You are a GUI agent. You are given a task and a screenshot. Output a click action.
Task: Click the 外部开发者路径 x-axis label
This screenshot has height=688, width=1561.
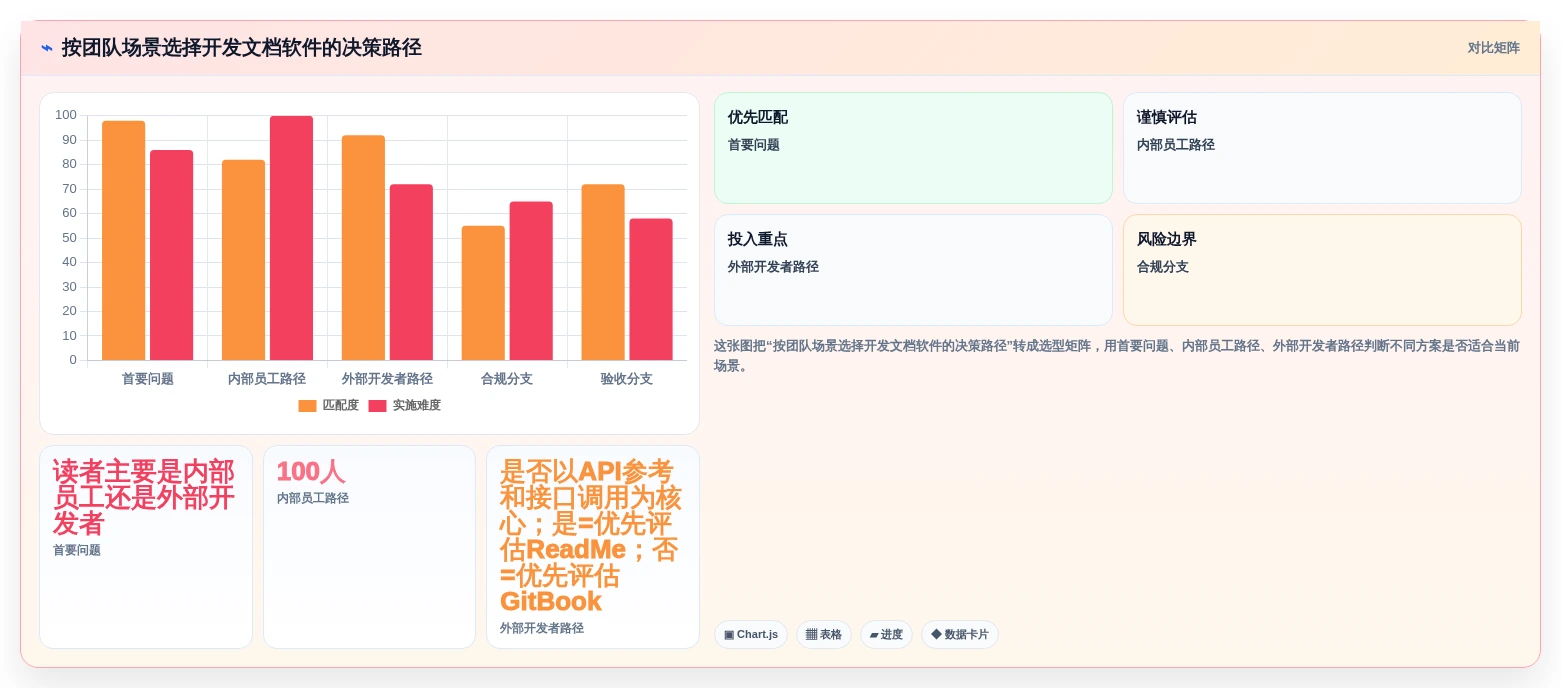tap(387, 379)
